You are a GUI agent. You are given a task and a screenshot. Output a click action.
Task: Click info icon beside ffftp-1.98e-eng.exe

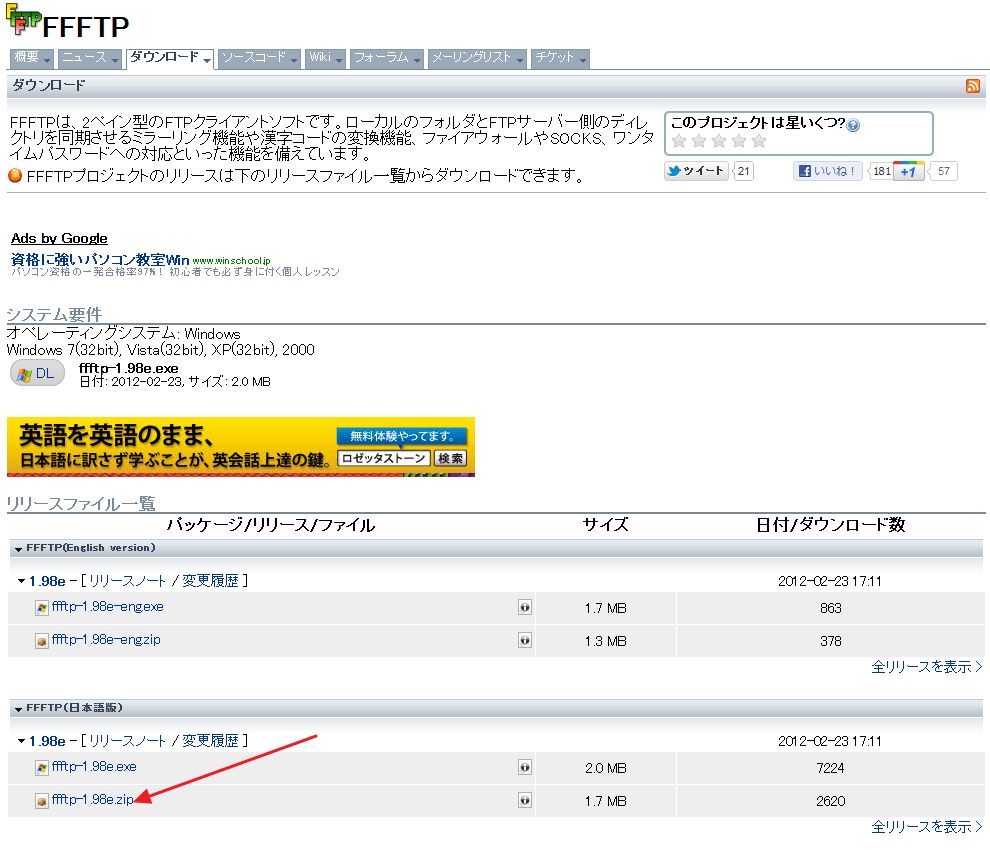(525, 607)
